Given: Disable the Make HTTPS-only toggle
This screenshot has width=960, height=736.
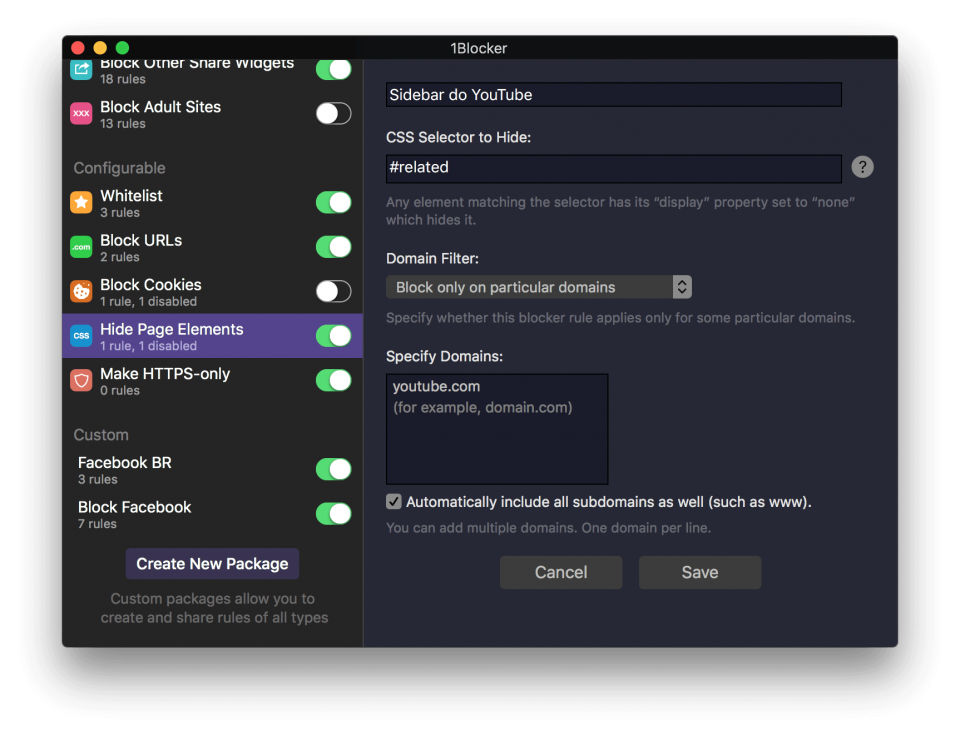Looking at the screenshot, I should tap(333, 381).
